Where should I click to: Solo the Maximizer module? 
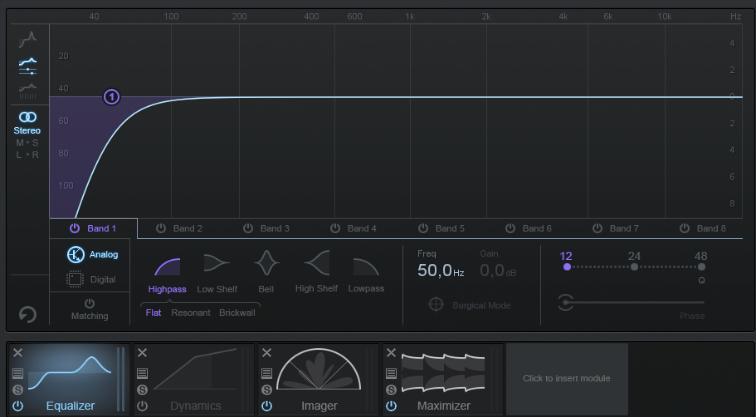(x=391, y=390)
